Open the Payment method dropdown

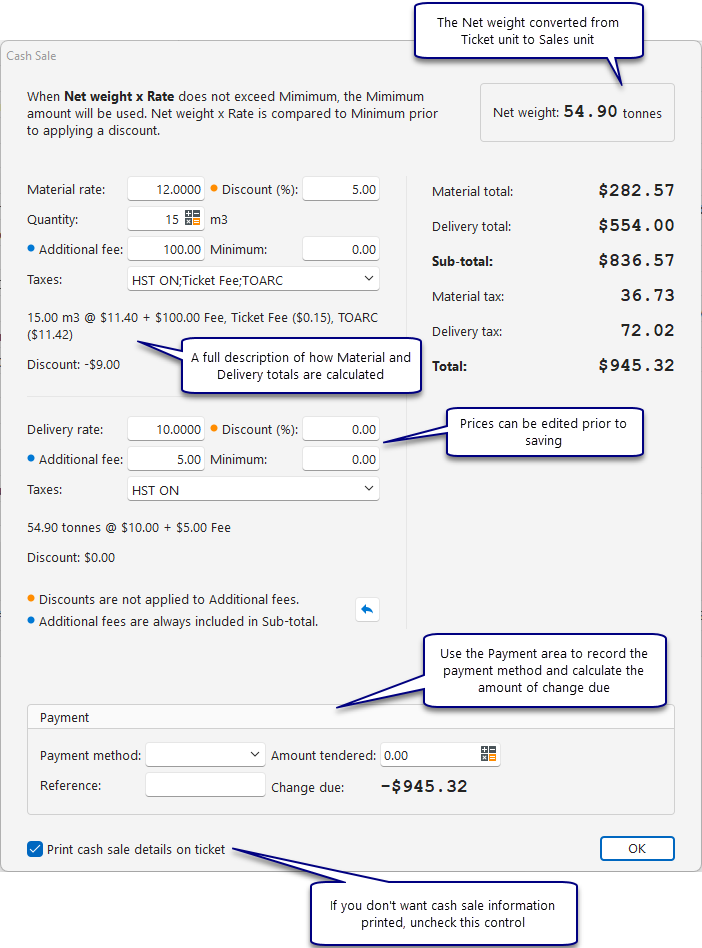[x=205, y=755]
